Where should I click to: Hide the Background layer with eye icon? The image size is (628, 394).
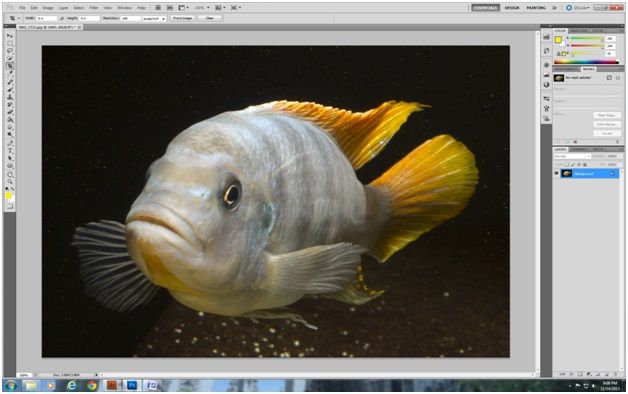[x=557, y=173]
